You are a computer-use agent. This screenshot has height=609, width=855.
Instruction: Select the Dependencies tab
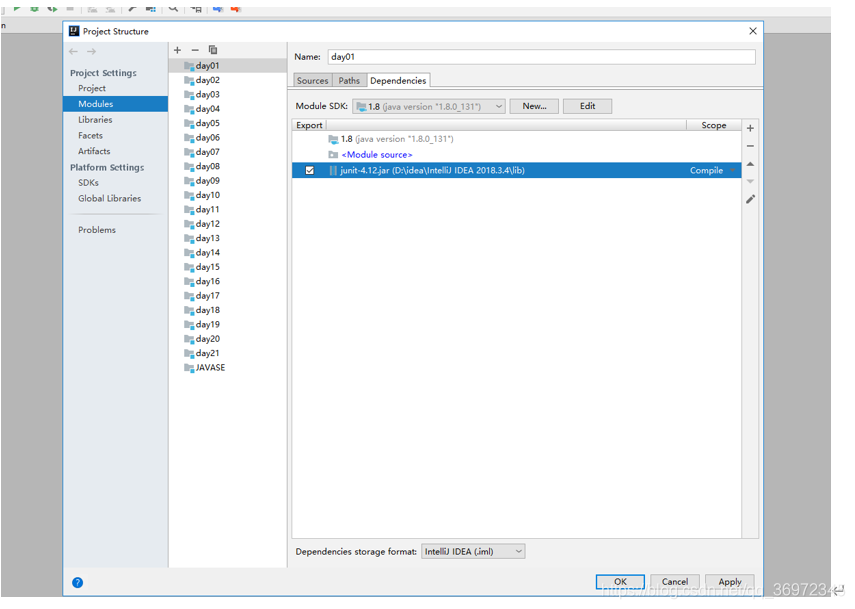(398, 81)
